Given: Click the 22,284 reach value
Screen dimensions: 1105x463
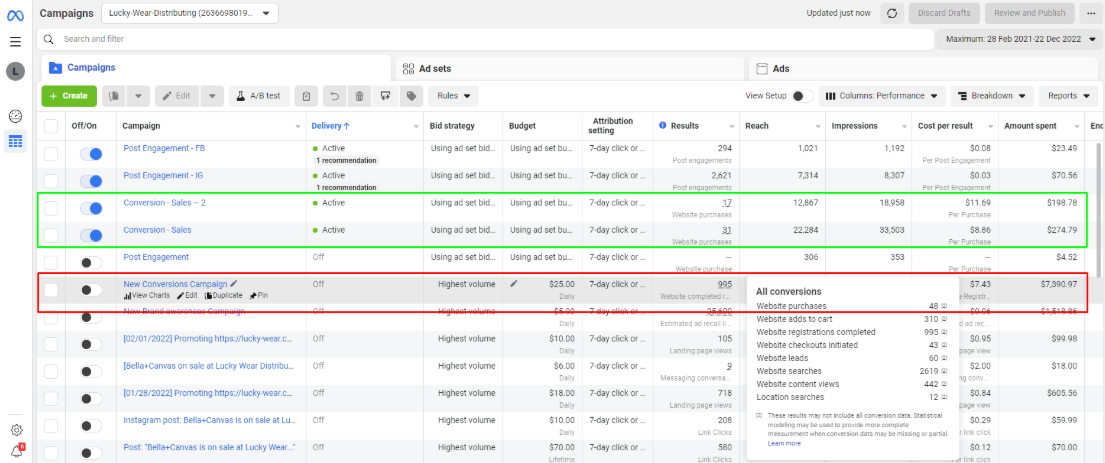Looking at the screenshot, I should point(803,230).
